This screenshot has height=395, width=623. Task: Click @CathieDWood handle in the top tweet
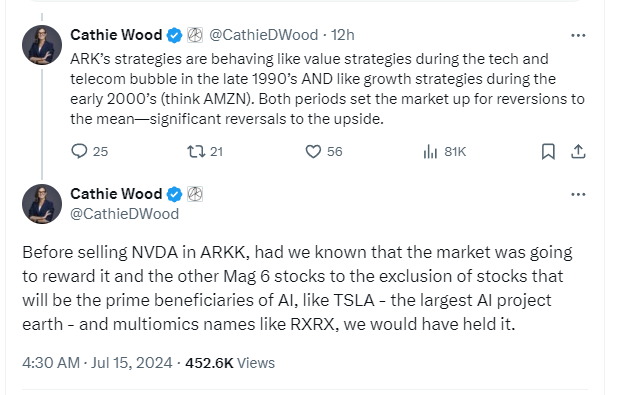click(x=263, y=35)
